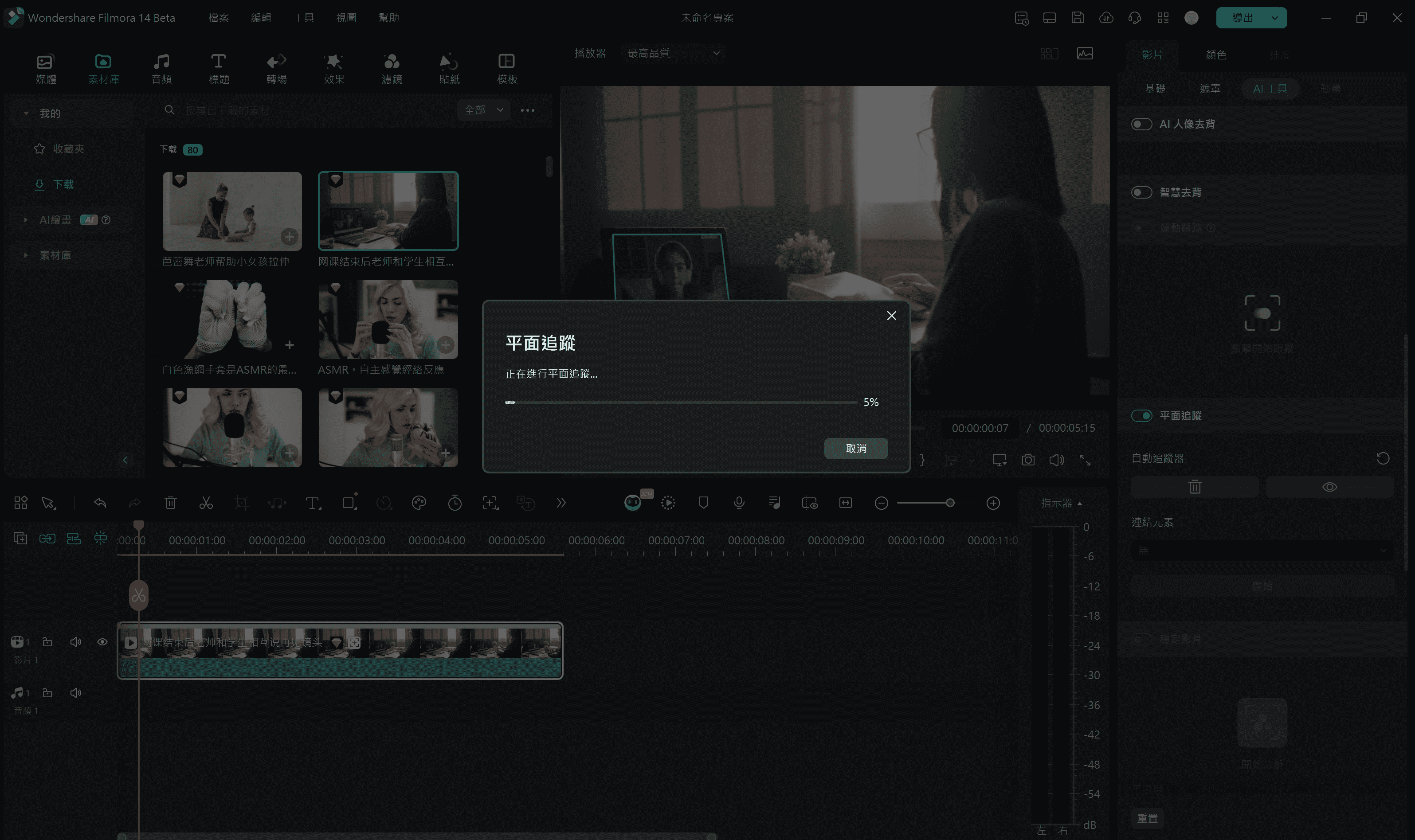Toggle tracker visibility eye in 自動追蹤器

point(1329,487)
